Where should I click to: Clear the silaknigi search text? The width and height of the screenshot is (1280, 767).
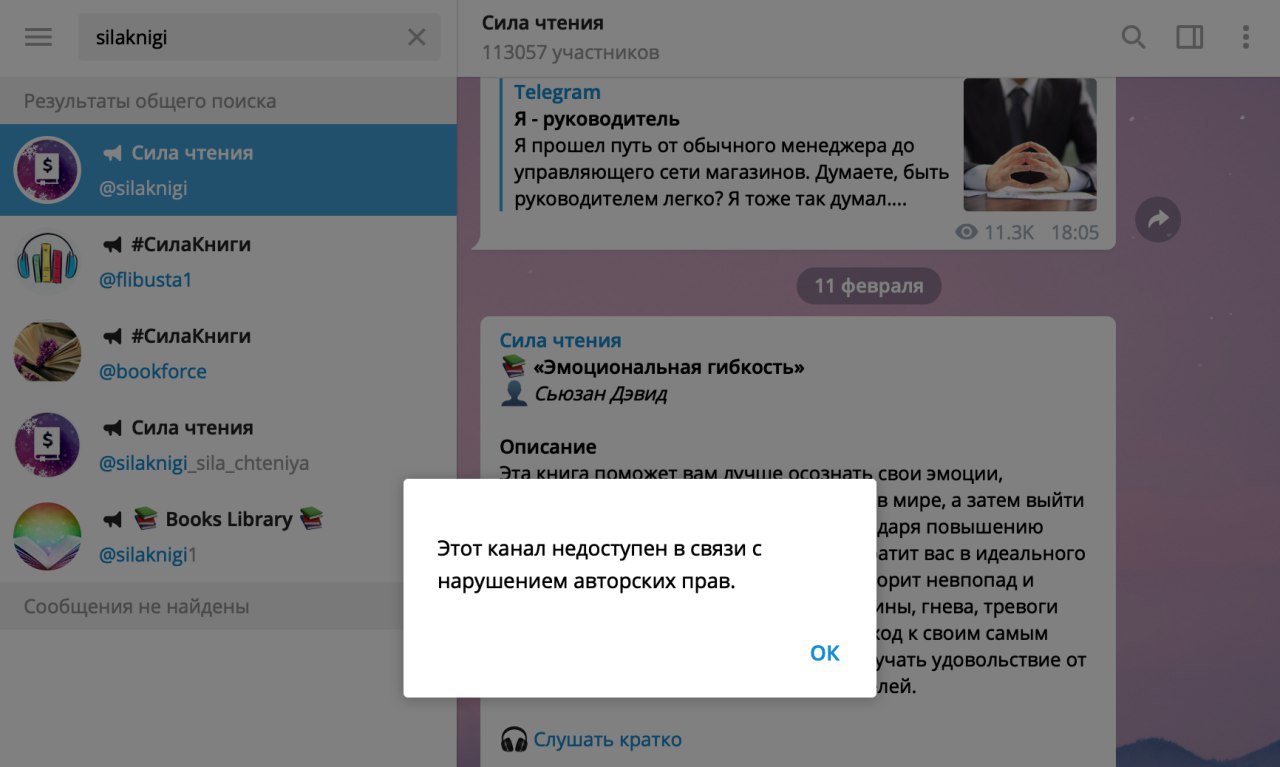tap(417, 38)
